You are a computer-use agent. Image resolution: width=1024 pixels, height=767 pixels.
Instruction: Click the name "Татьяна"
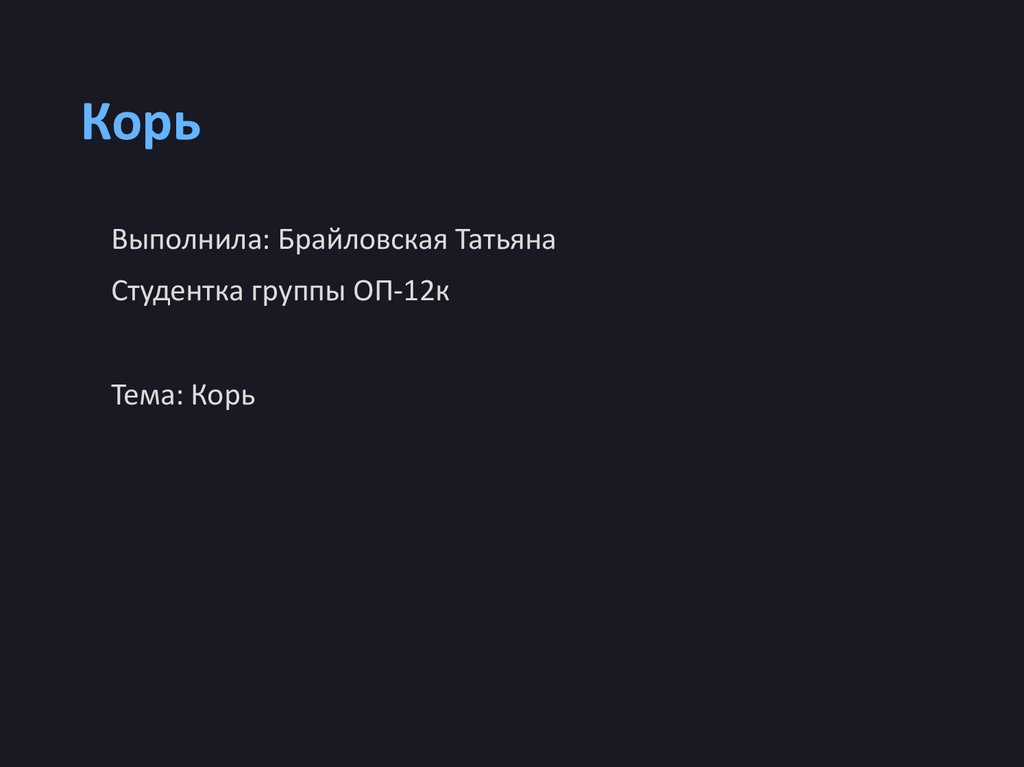point(505,241)
